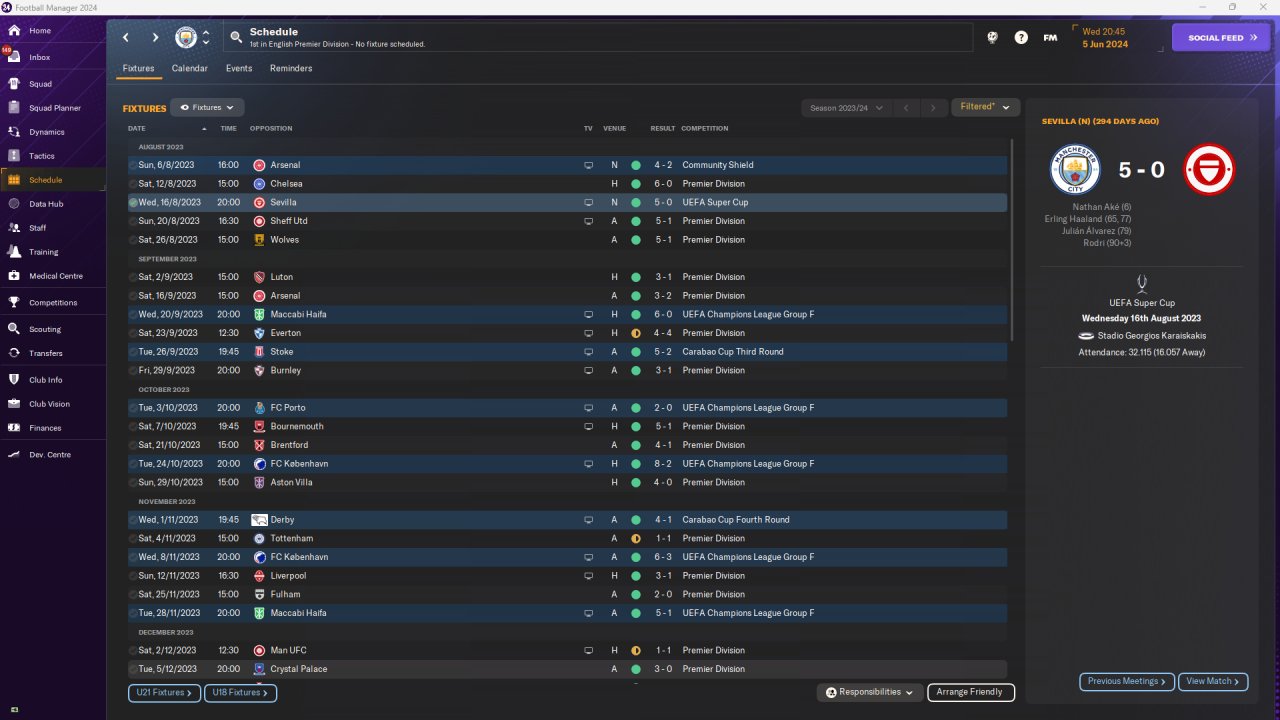Toggle the selection circle on Wolves row
Image resolution: width=1280 pixels, height=720 pixels.
(x=133, y=240)
